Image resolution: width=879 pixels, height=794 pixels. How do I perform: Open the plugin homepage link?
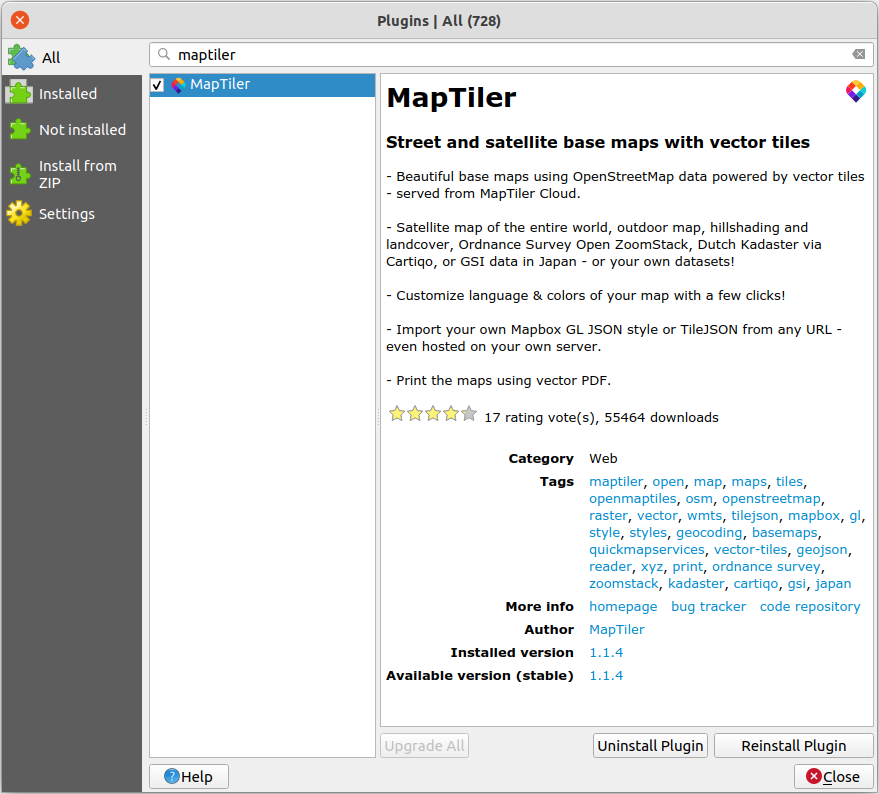623,607
